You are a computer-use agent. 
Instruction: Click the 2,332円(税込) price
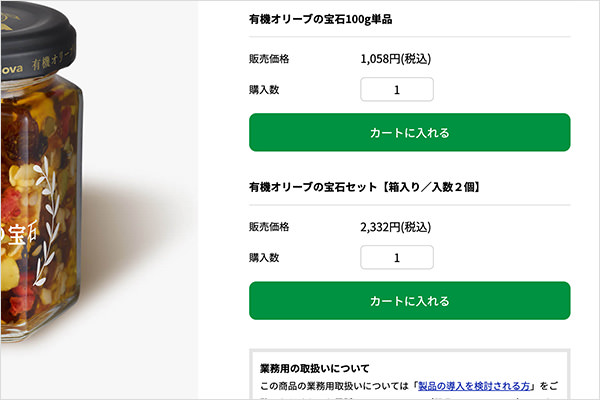click(395, 227)
